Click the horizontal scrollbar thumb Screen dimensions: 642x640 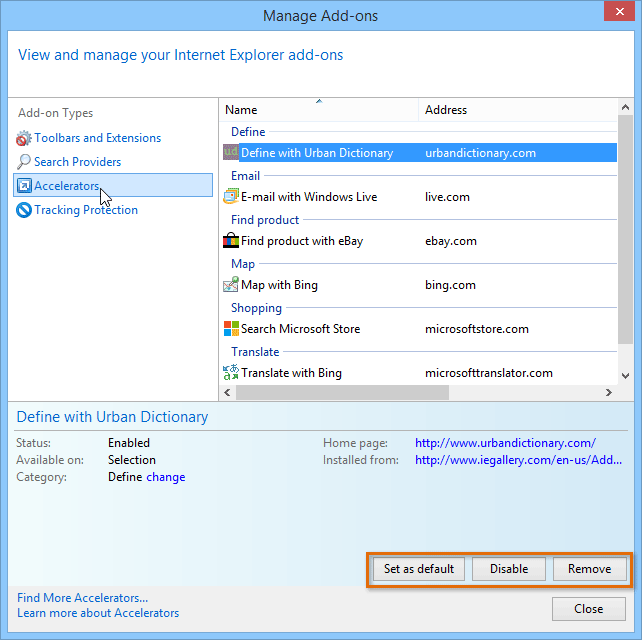[342, 392]
